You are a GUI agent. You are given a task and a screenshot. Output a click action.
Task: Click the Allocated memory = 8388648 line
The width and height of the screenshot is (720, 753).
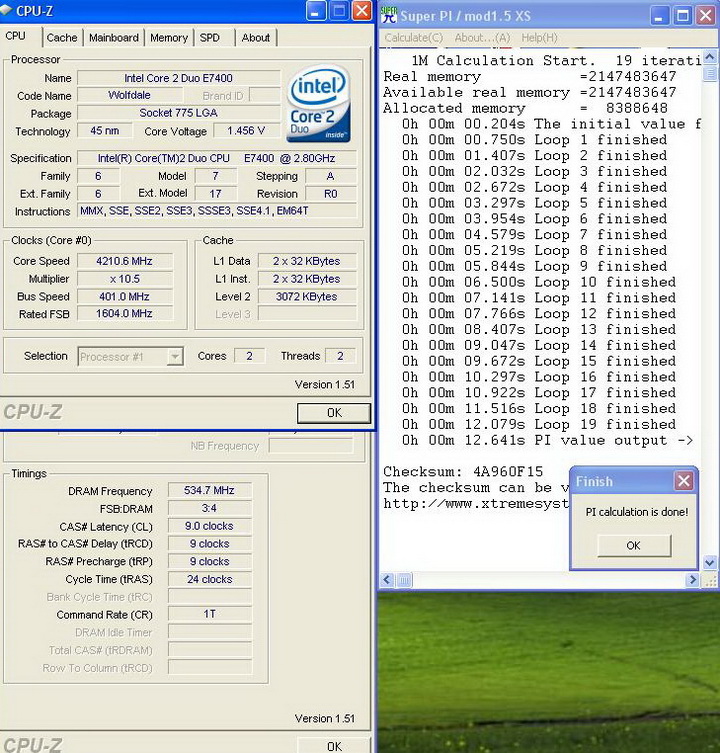525,108
